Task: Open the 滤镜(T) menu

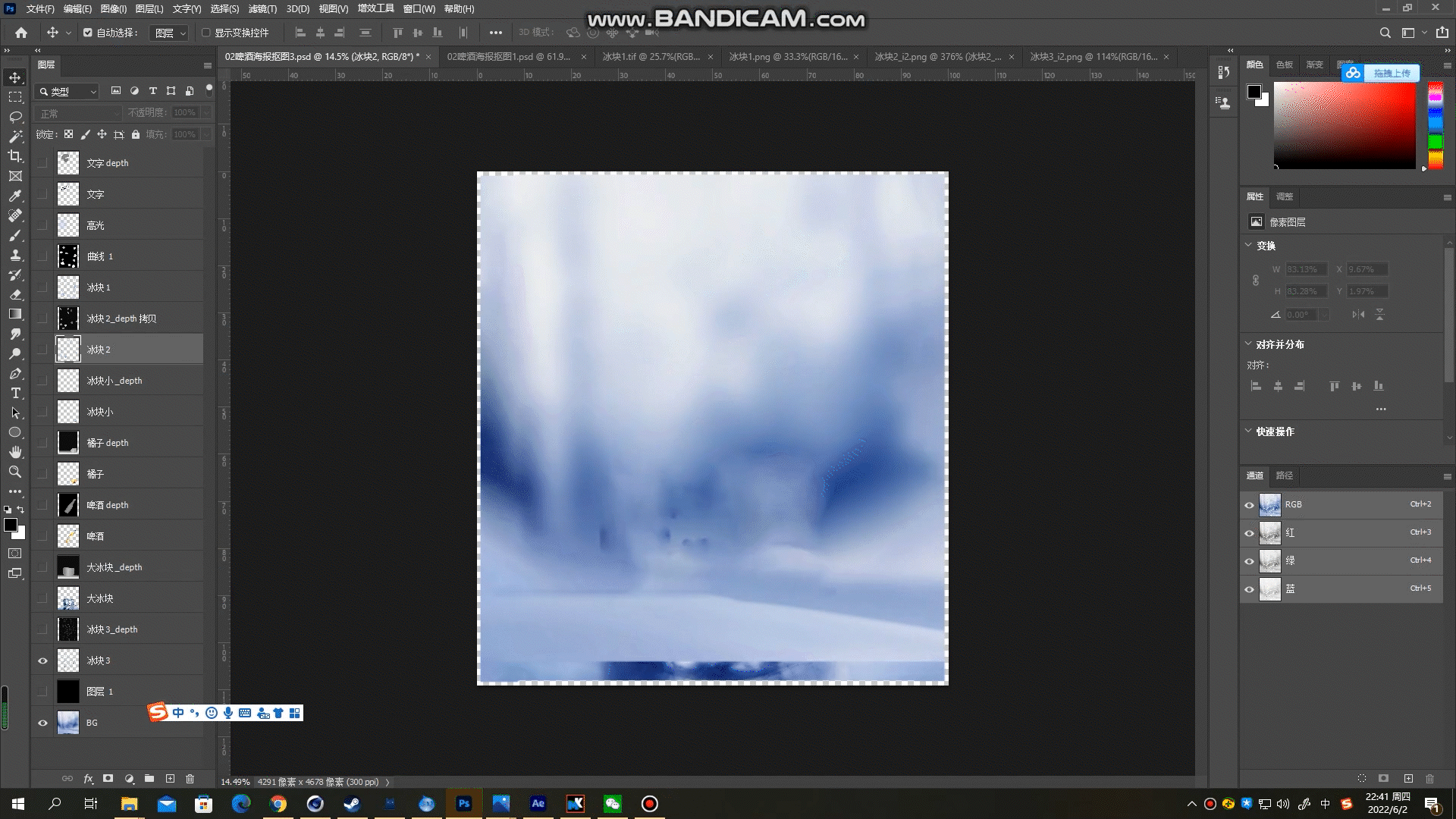Action: 262,9
